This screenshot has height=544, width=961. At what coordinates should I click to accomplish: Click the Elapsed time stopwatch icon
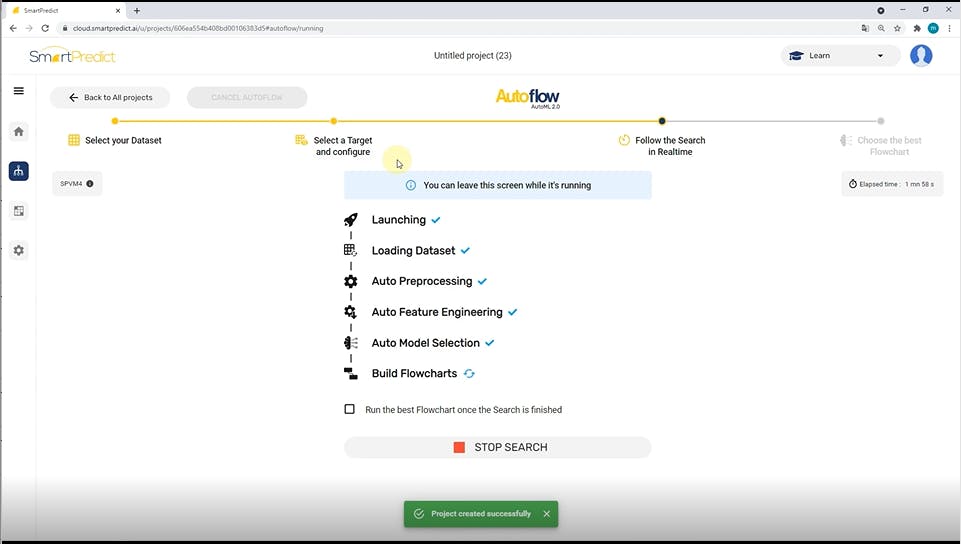pos(853,184)
